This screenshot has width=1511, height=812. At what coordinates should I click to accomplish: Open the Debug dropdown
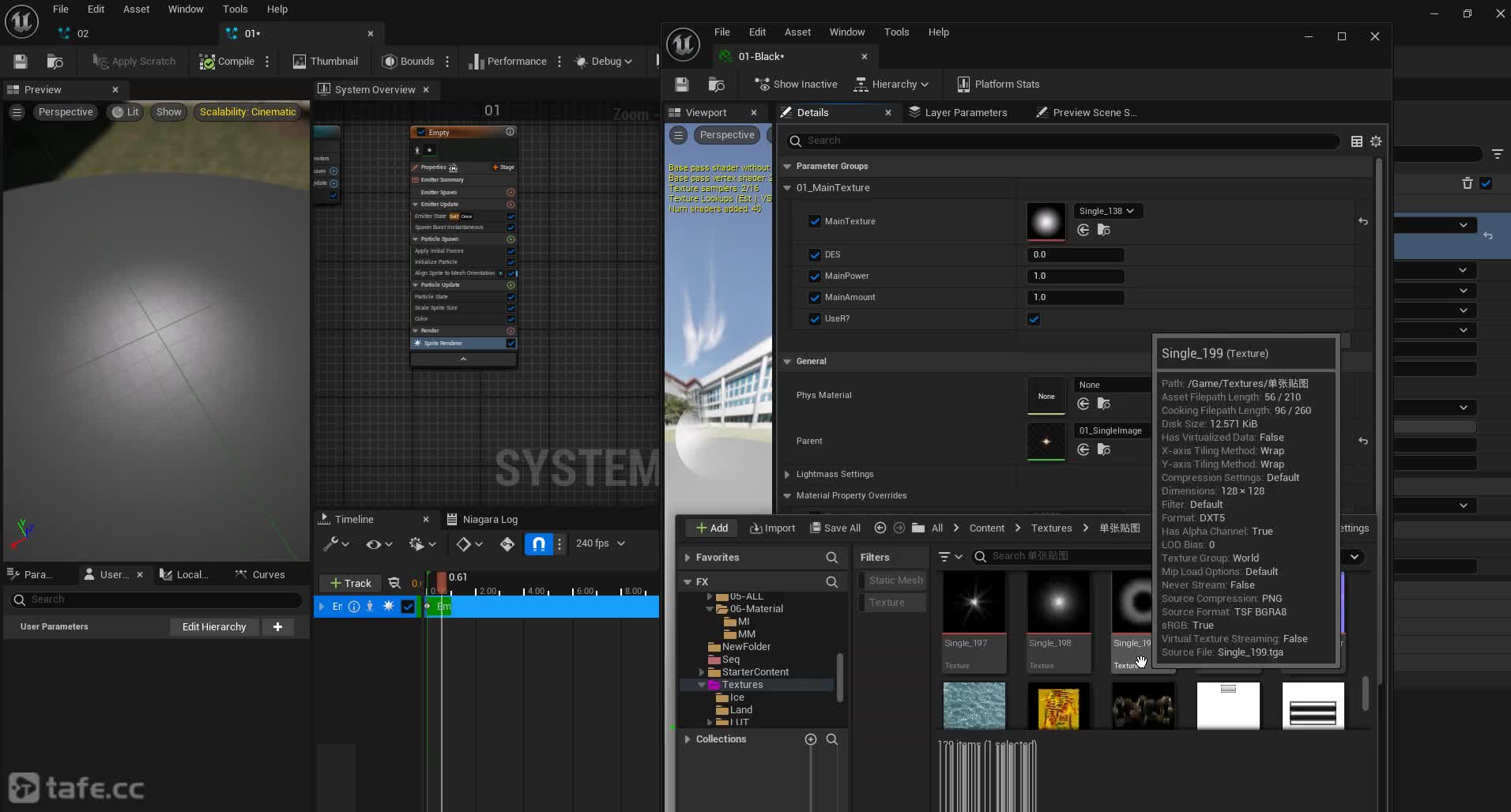[x=603, y=62]
